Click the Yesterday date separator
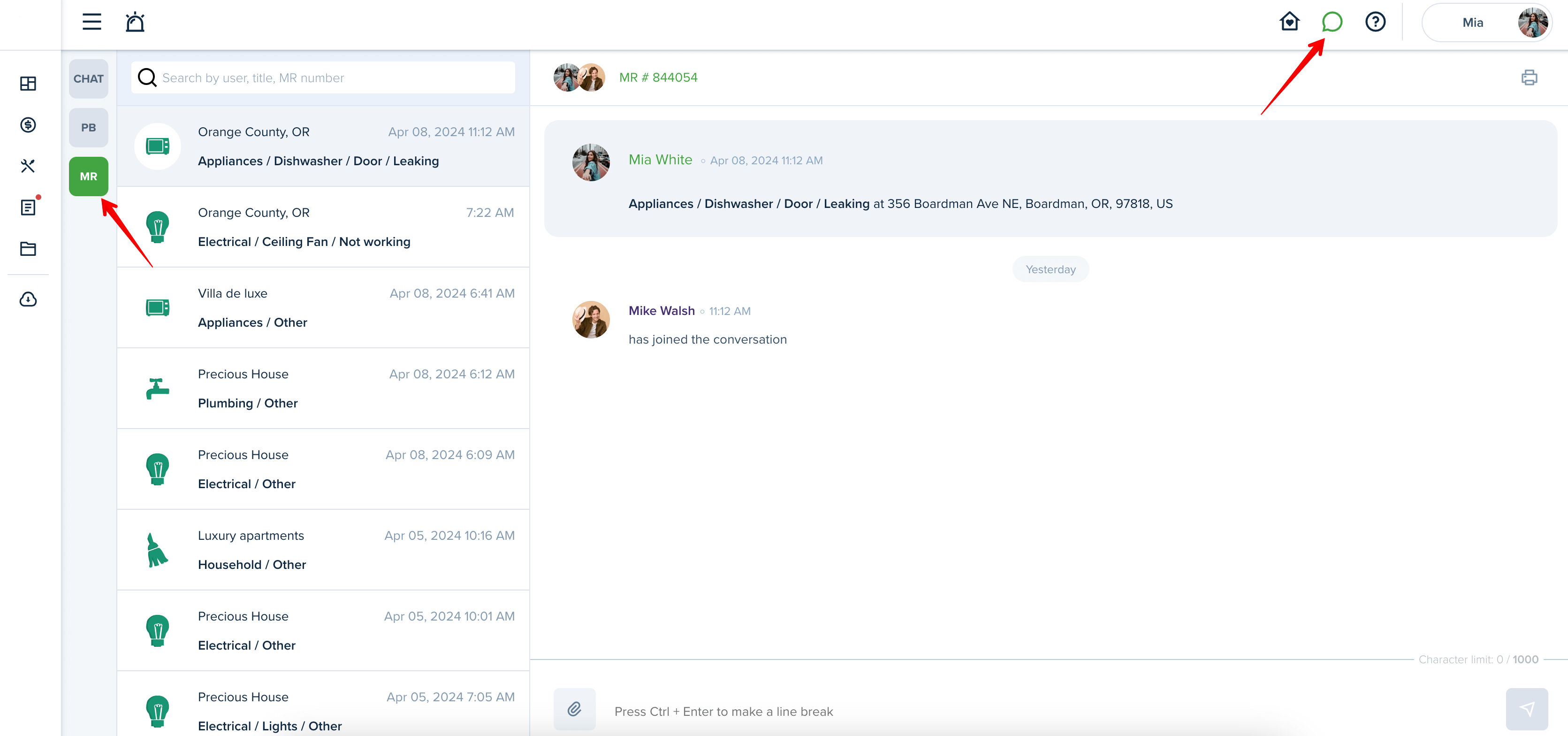Viewport: 1568px width, 736px height. coord(1050,269)
